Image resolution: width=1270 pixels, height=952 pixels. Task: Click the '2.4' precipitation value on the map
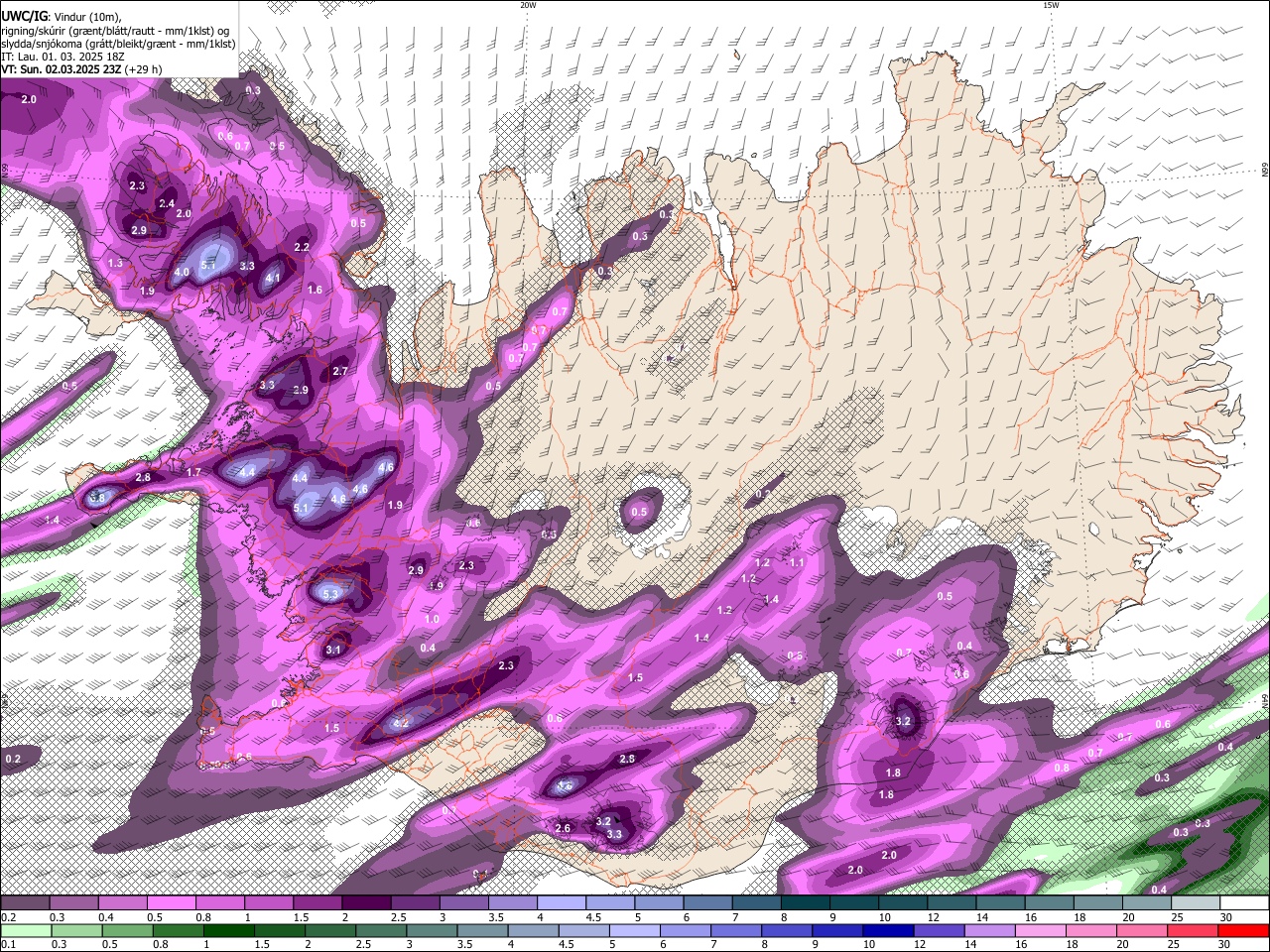[167, 203]
